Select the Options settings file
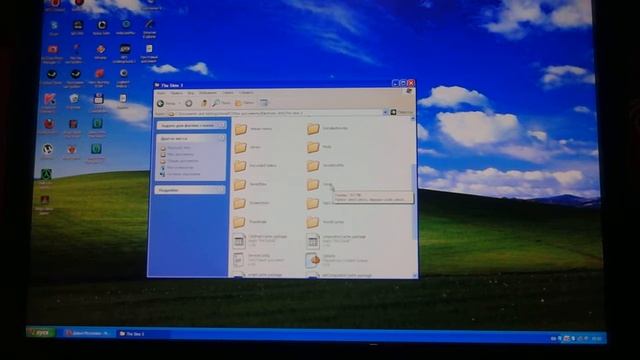 click(337, 260)
